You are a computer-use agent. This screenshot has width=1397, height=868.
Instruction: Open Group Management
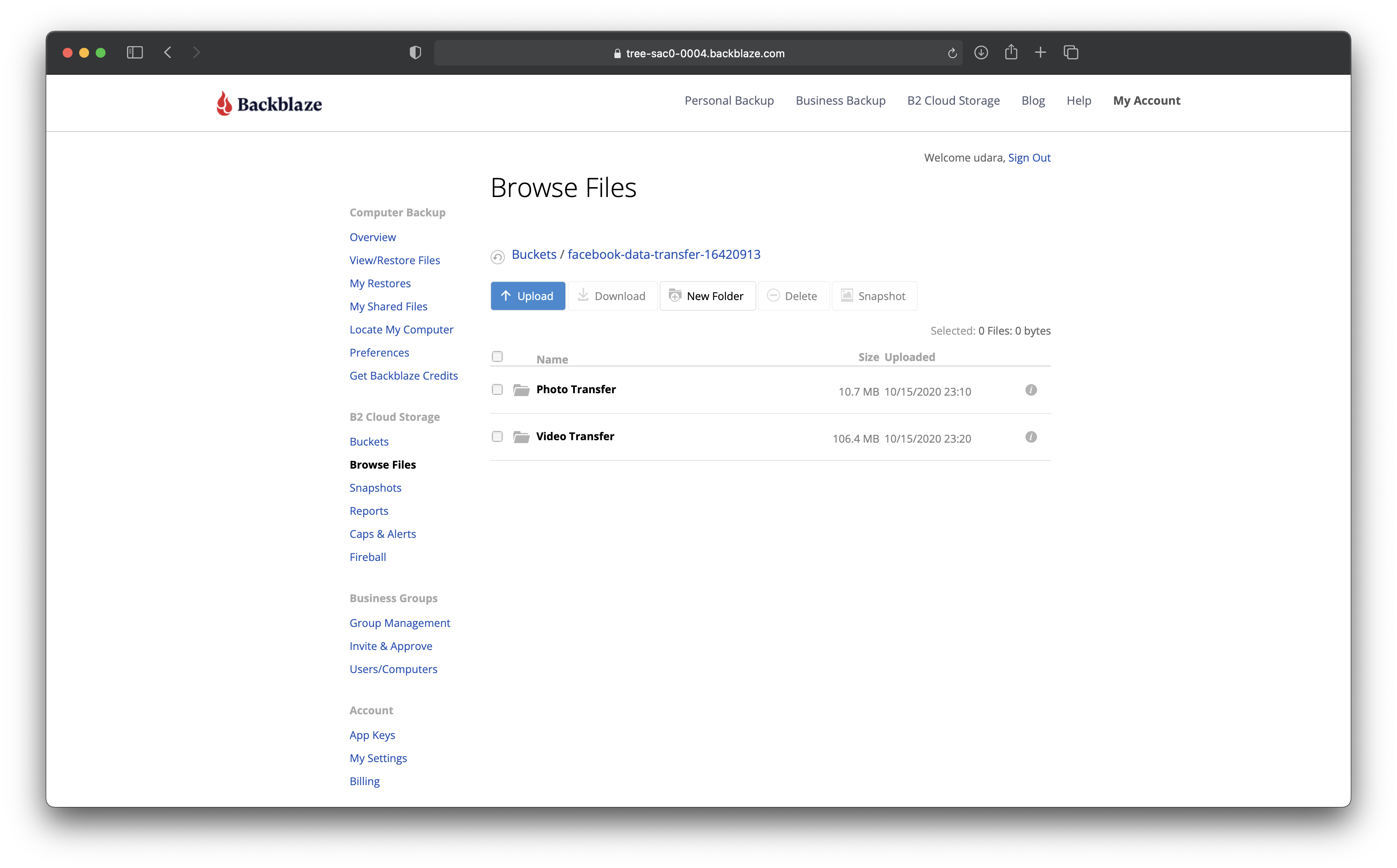click(x=400, y=623)
